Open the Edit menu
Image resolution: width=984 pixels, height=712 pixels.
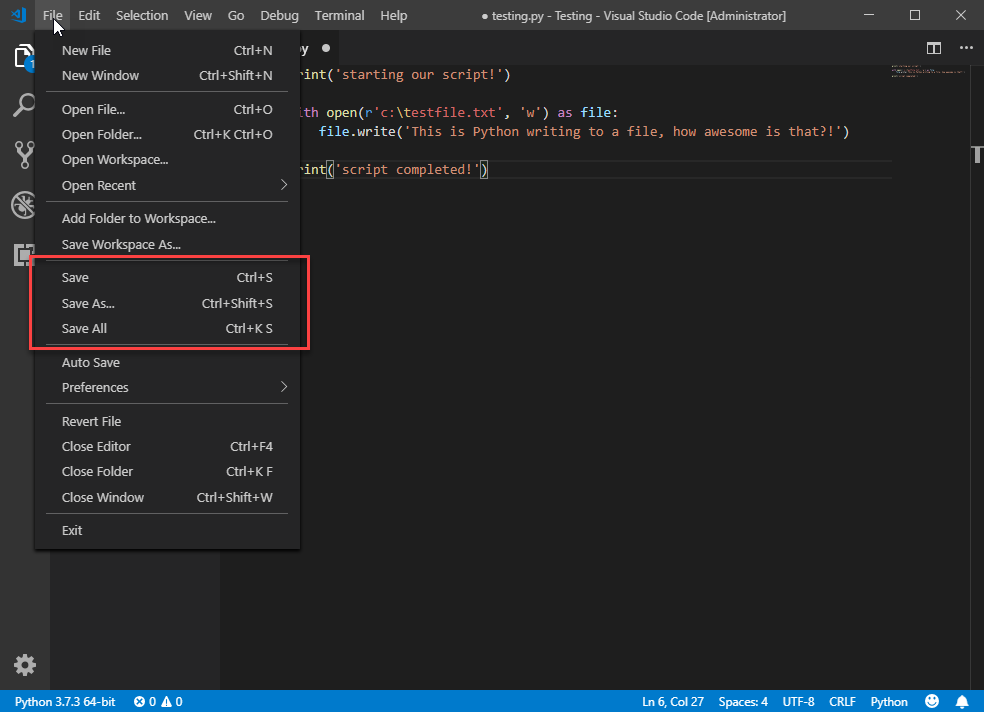pos(89,15)
